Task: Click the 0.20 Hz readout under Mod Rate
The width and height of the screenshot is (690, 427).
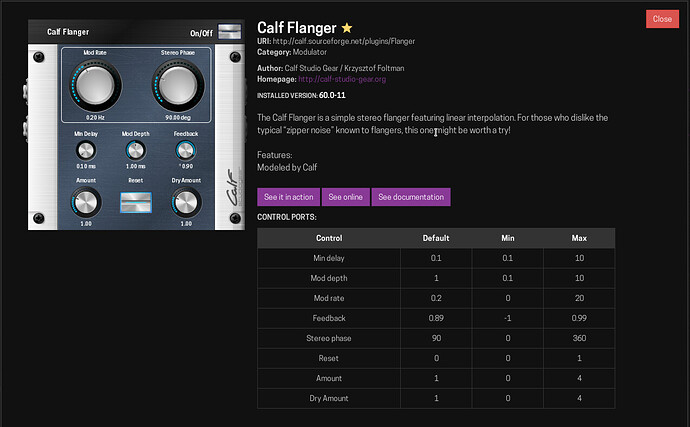Action: tap(95, 118)
